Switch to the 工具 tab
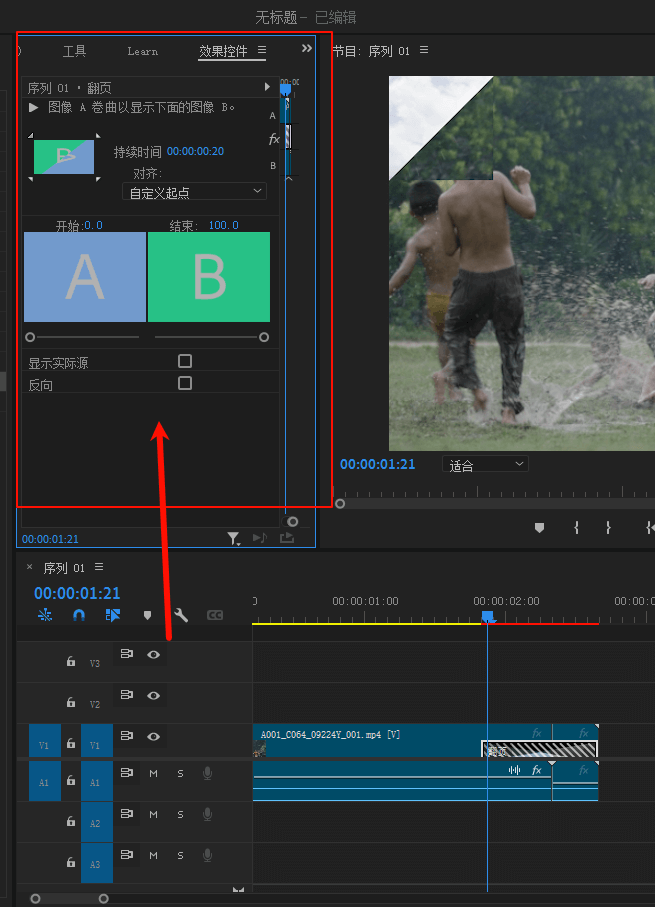655x907 pixels. (75, 51)
